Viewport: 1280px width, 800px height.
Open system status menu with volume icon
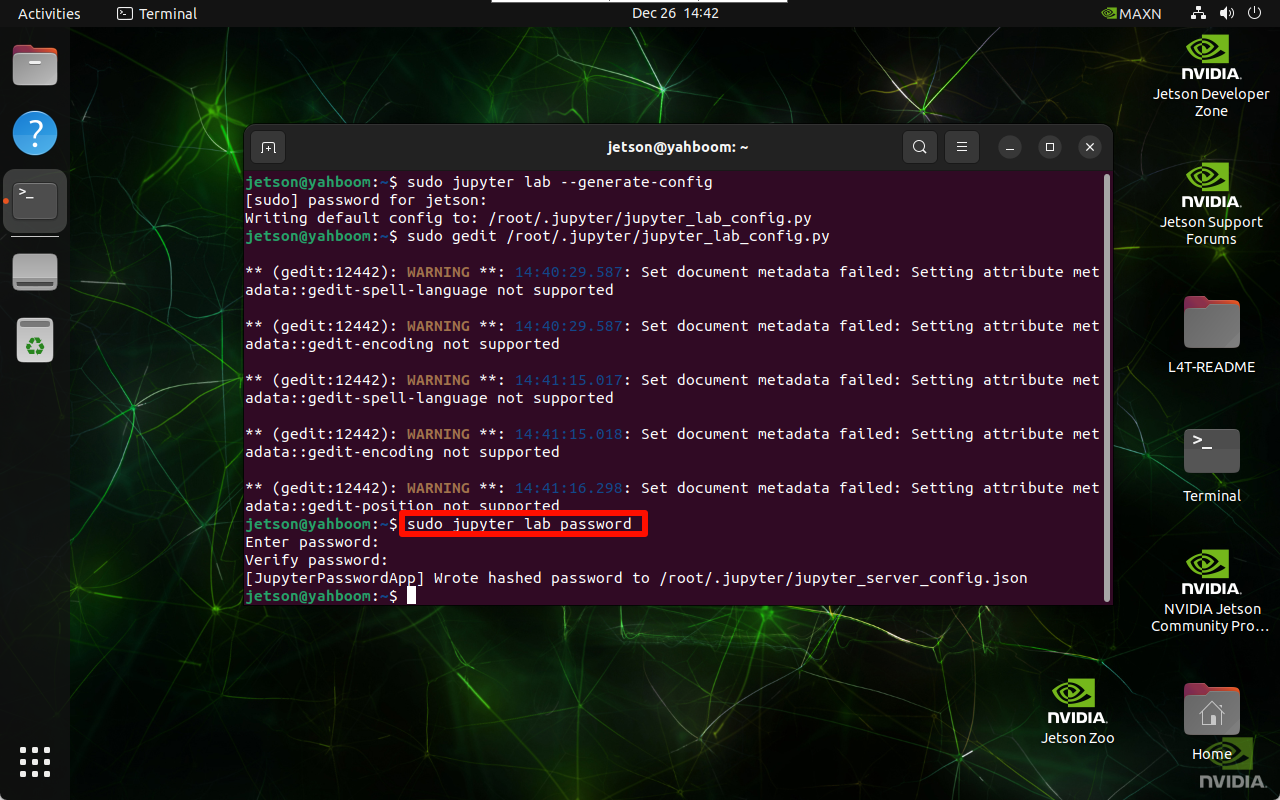1226,13
